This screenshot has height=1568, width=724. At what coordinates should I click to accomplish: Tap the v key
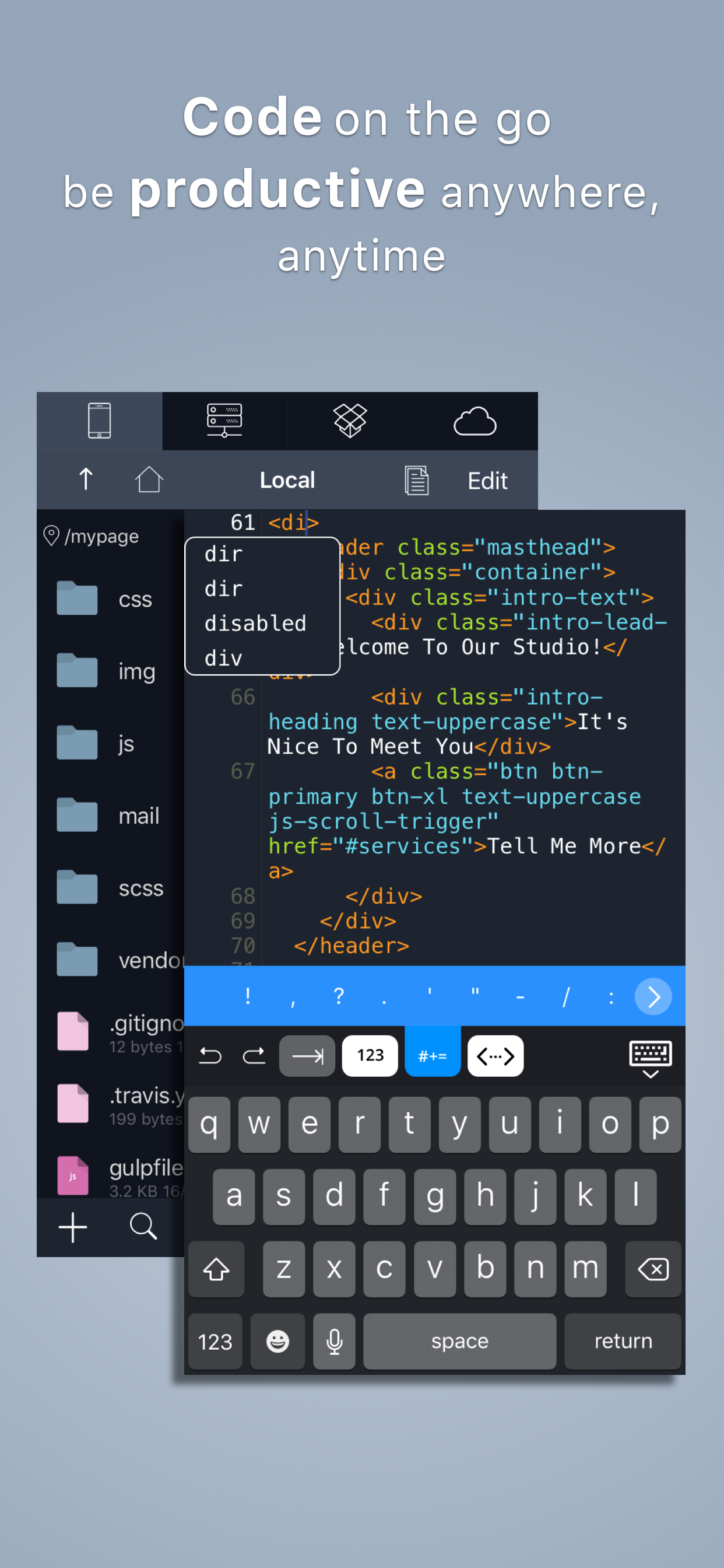pos(434,1269)
